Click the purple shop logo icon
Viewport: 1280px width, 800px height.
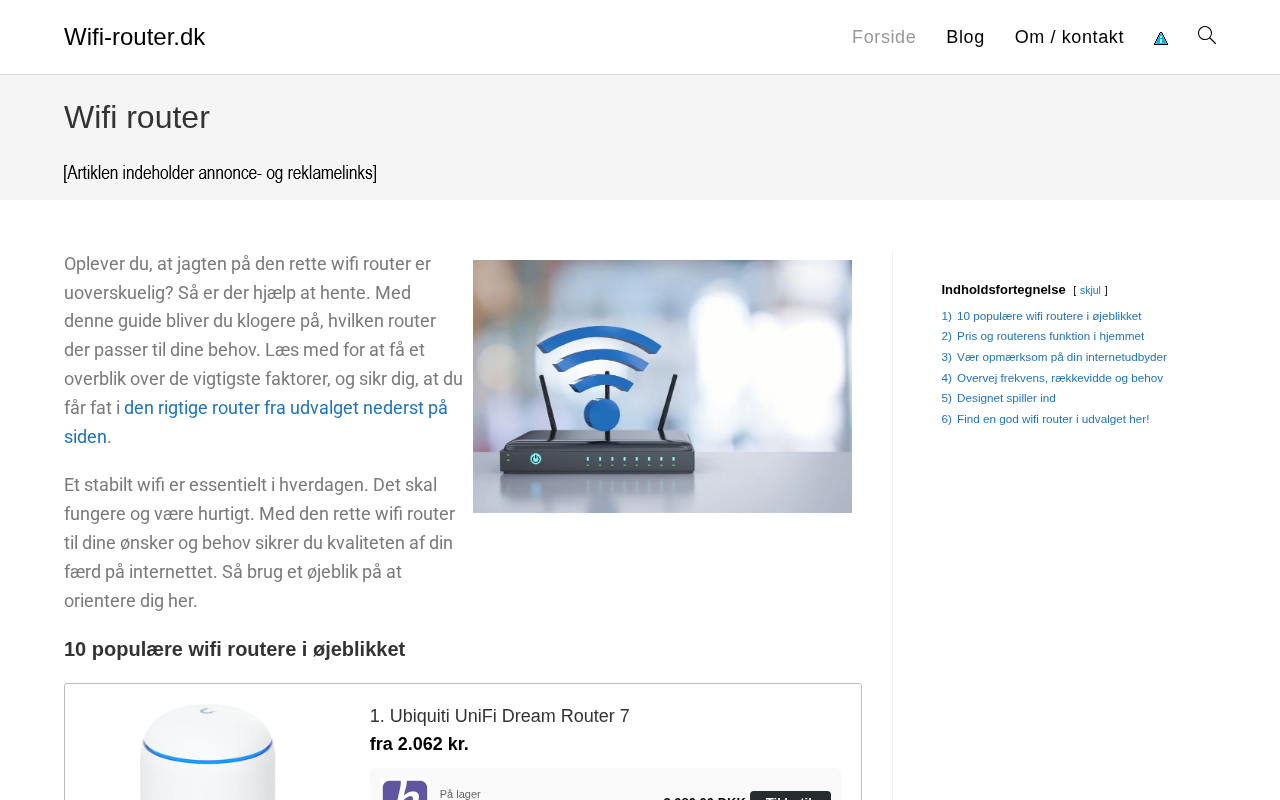coord(405,790)
